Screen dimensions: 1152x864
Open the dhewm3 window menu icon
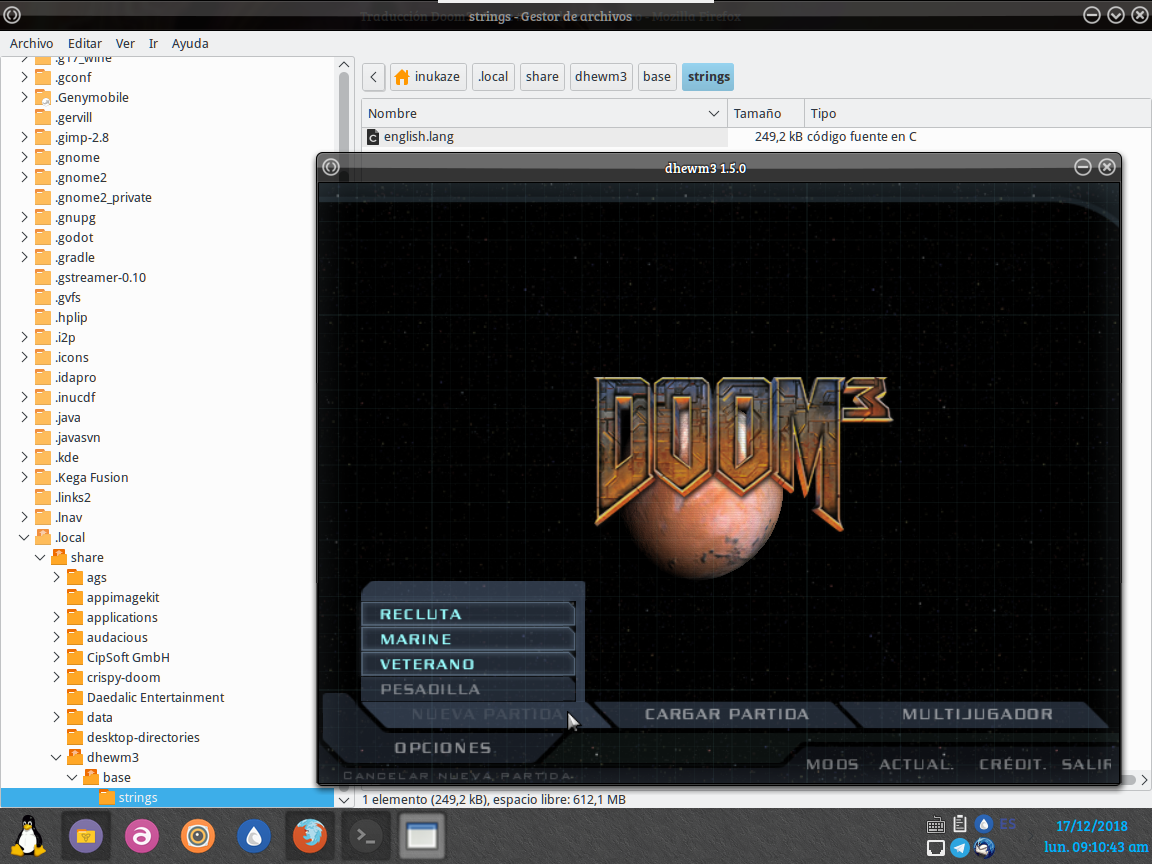click(x=331, y=168)
